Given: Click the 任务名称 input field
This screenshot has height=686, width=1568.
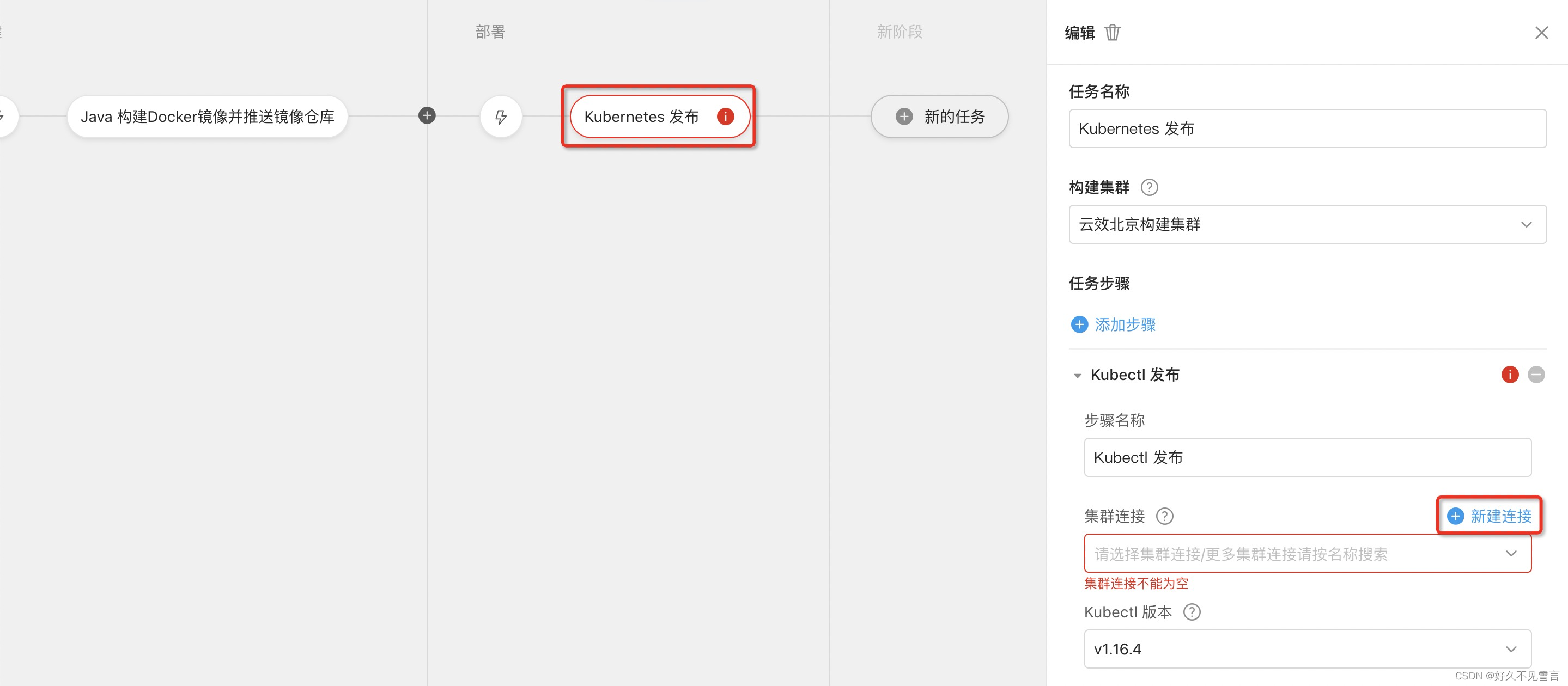Looking at the screenshot, I should pos(1308,128).
